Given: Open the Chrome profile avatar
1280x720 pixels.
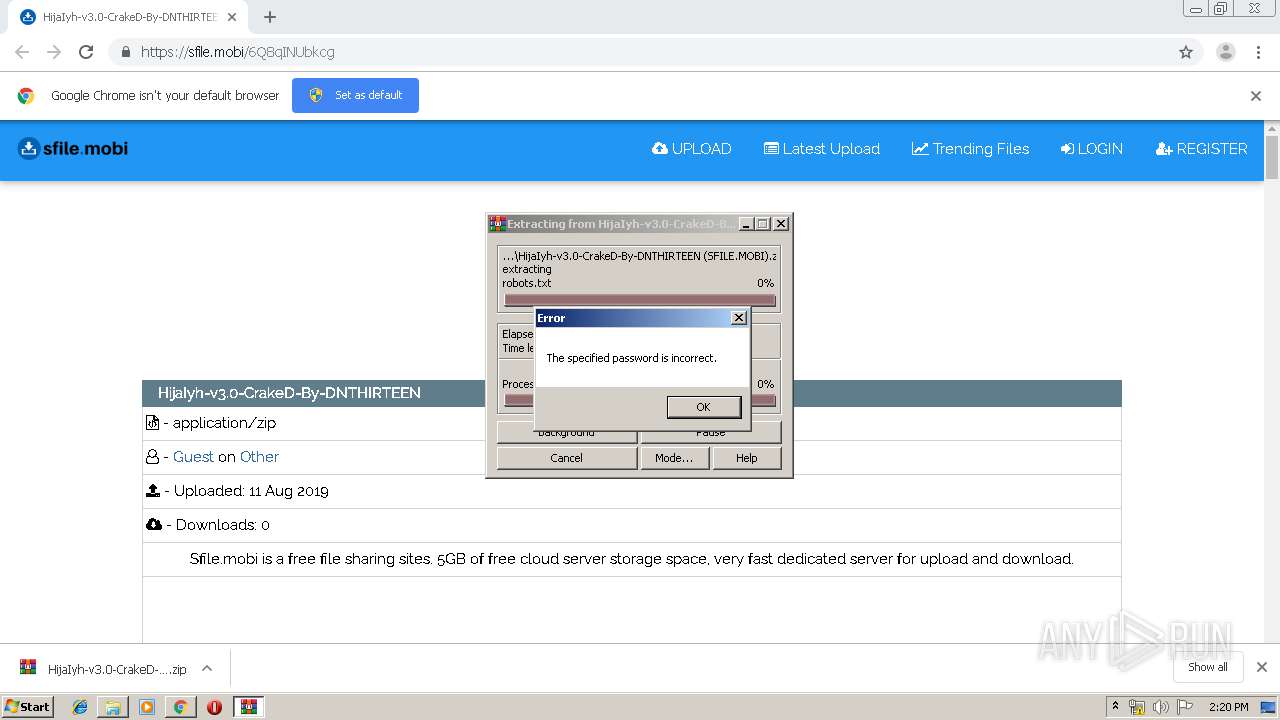Looking at the screenshot, I should point(1226,52).
